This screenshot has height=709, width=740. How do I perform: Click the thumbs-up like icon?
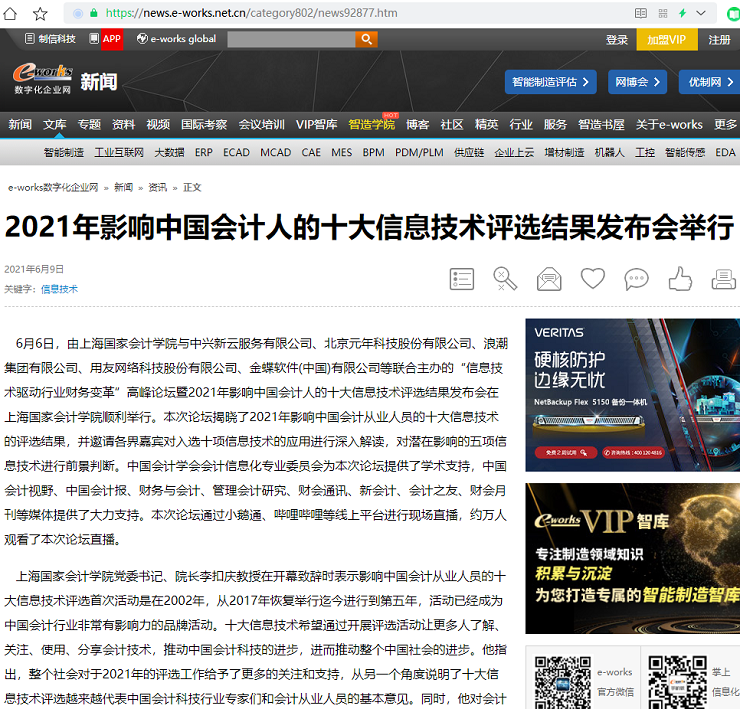680,278
